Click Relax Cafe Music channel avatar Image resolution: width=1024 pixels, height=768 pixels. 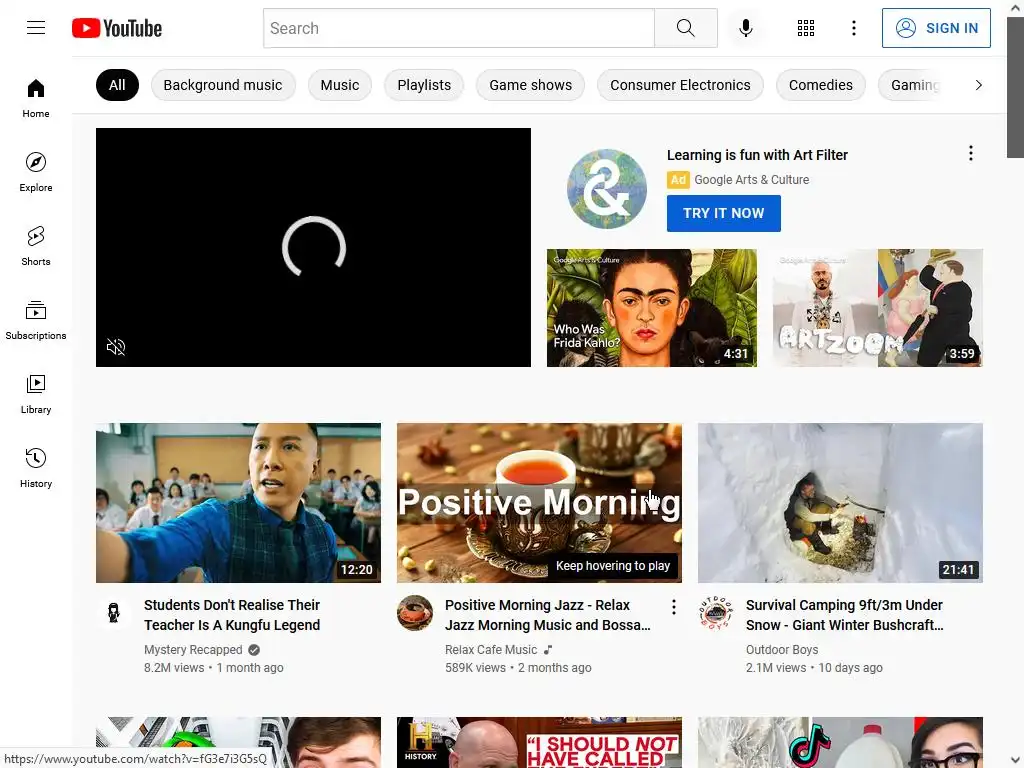415,613
